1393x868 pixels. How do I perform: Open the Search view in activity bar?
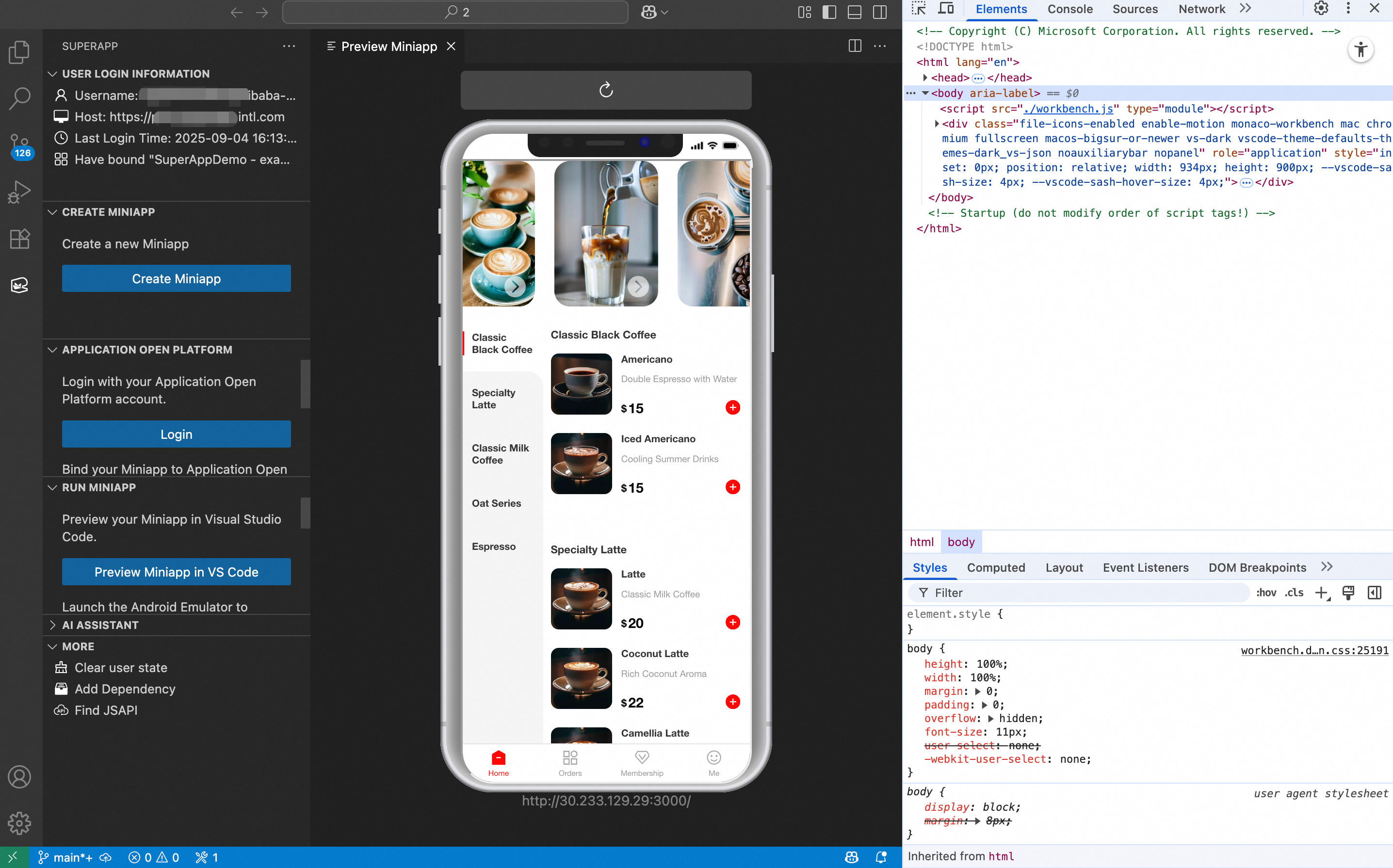19,98
